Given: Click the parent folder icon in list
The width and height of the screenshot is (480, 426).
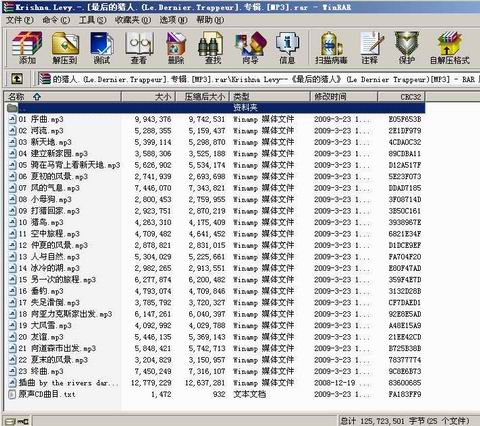Looking at the screenshot, I should (x=12, y=107).
